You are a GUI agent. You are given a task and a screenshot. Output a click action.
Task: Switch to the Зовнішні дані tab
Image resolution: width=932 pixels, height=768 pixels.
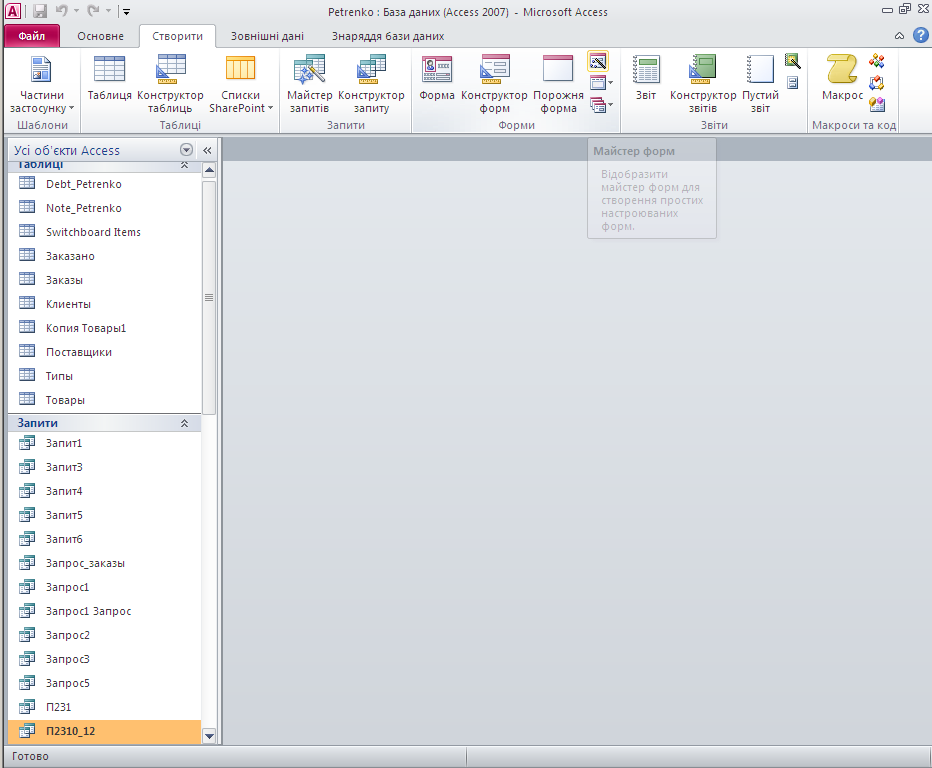click(267, 36)
